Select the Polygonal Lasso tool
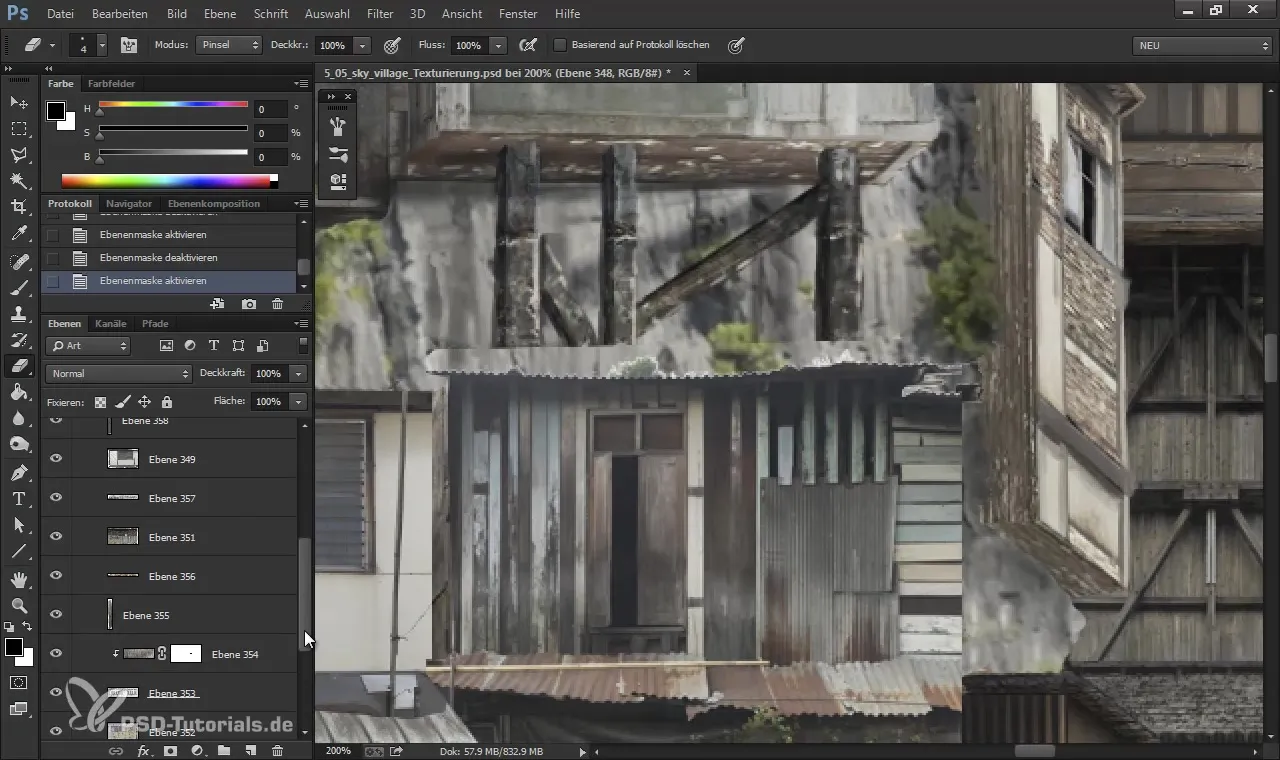This screenshot has width=1280, height=760. coord(19,154)
